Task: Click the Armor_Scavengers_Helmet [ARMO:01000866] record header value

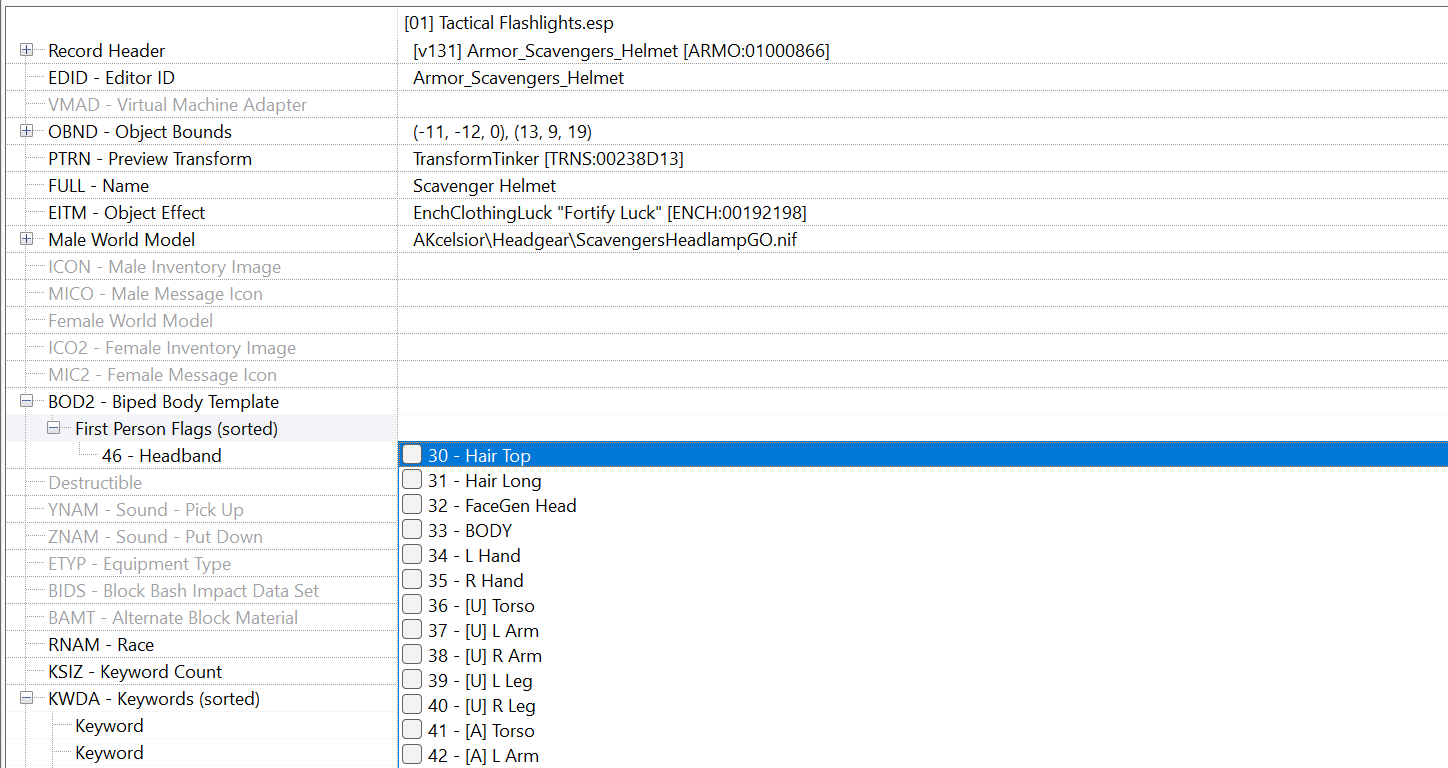Action: click(x=621, y=50)
